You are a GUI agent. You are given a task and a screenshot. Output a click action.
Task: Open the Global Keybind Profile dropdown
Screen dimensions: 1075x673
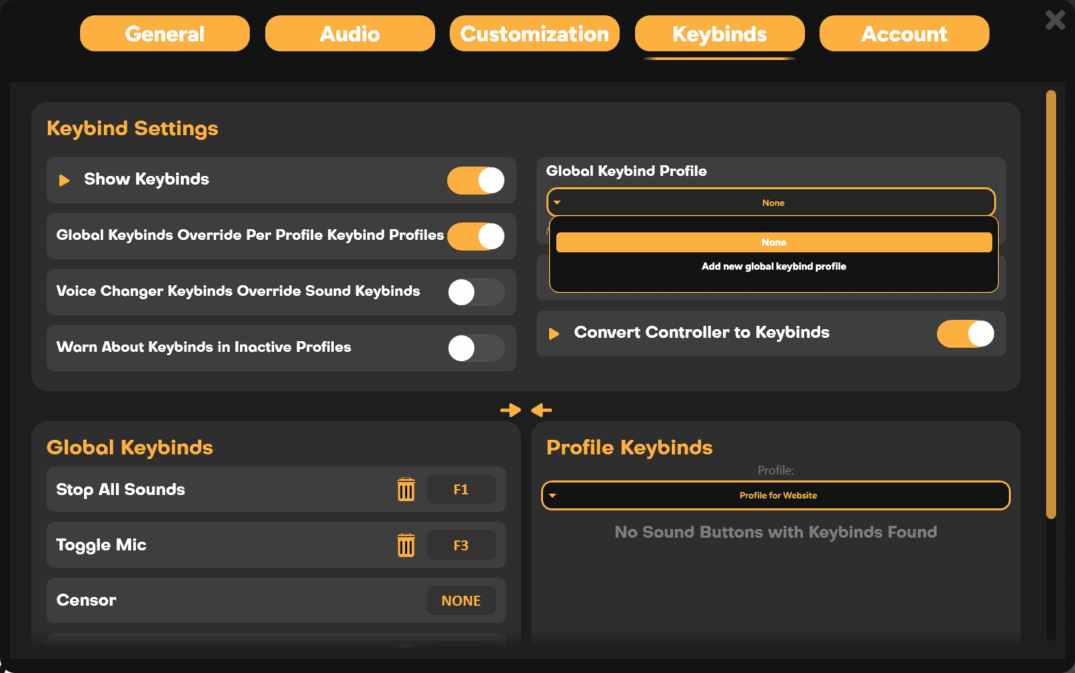tap(773, 201)
